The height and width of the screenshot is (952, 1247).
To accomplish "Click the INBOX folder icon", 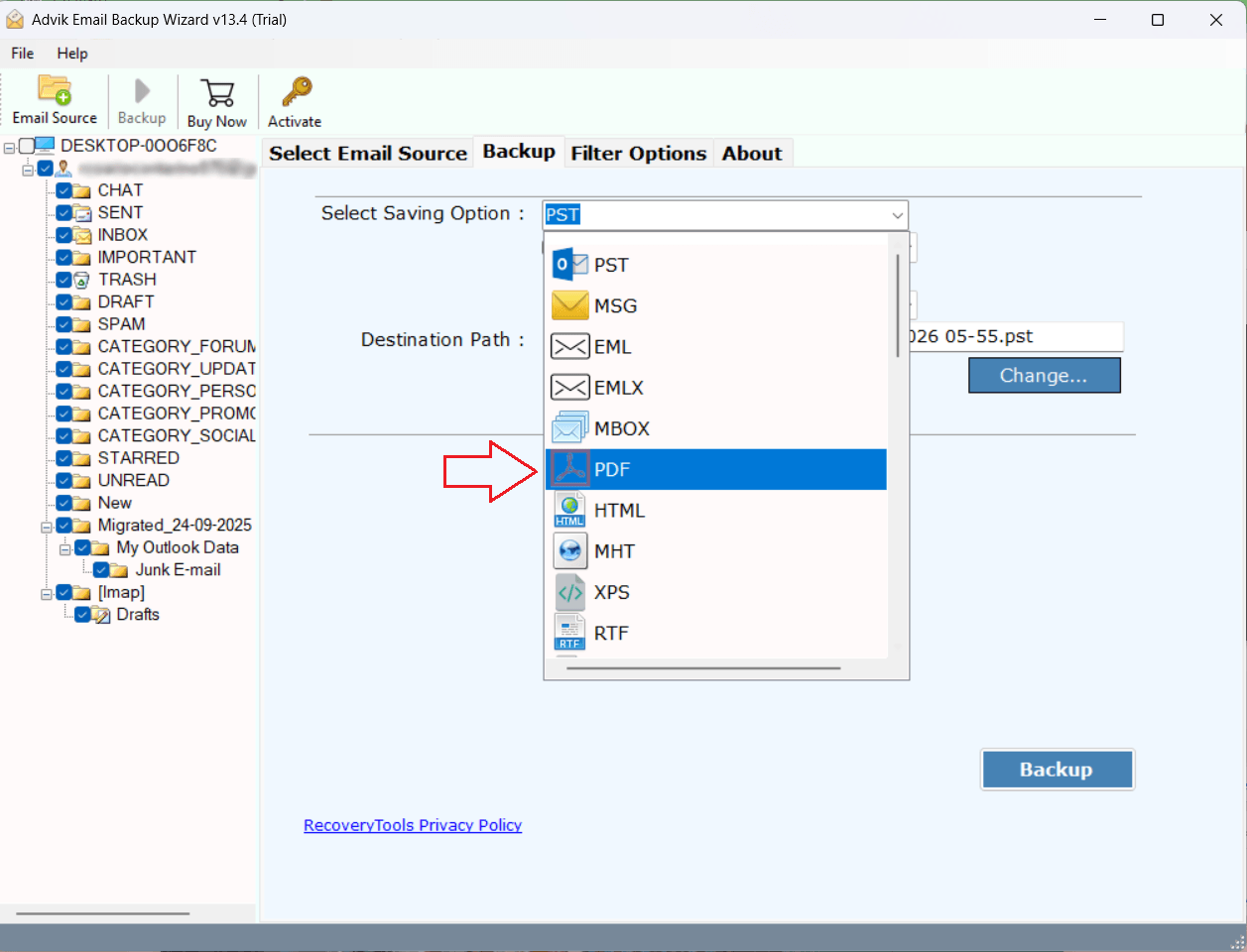I will [82, 235].
